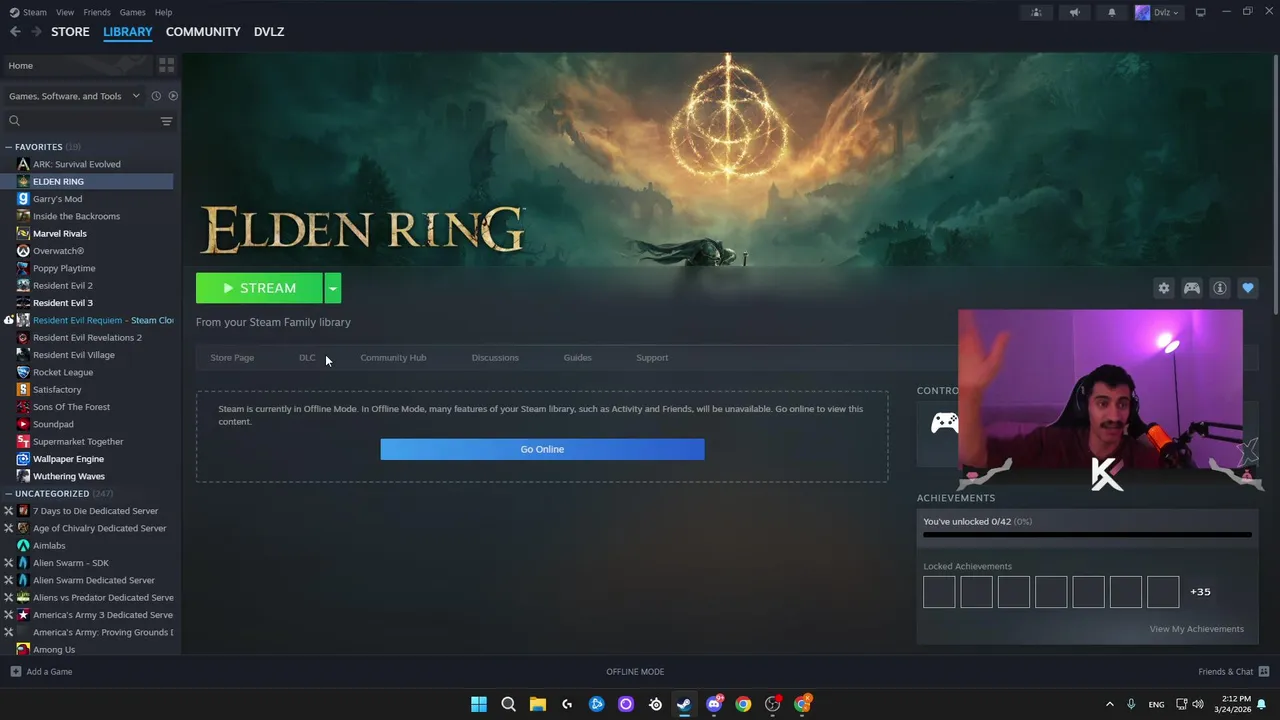Viewport: 1280px width, 720px height.
Task: Open the View menu
Action: [x=65, y=12]
